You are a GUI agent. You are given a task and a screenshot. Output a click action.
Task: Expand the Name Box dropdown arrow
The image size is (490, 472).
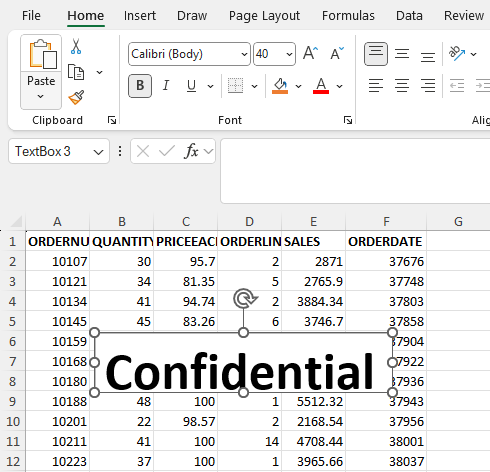coord(98,152)
